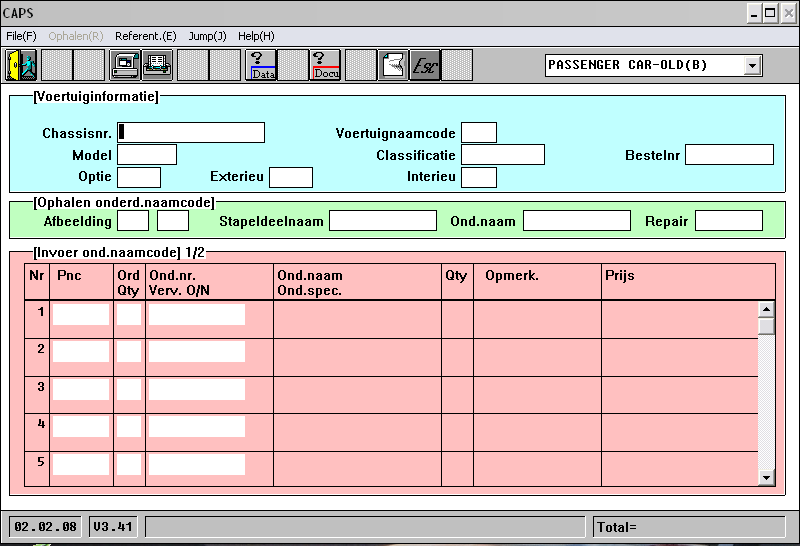Click the Stapeldeelnaam text field
Viewport: 800px width, 546px height.
coord(384,221)
